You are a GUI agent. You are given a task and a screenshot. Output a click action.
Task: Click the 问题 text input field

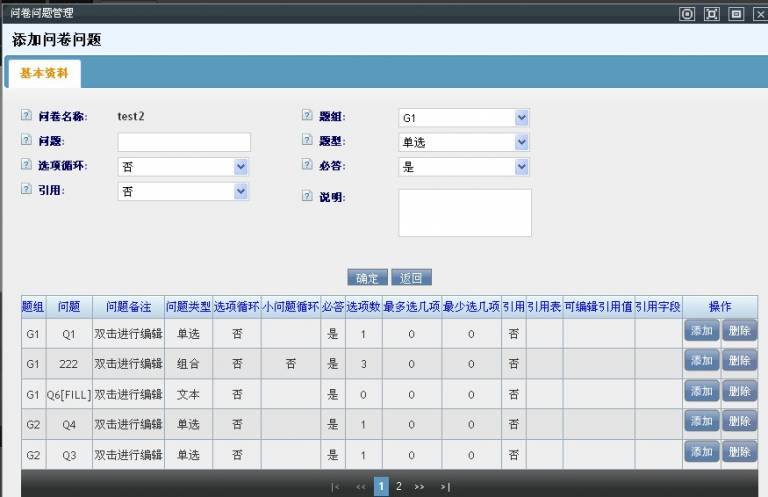tap(183, 142)
